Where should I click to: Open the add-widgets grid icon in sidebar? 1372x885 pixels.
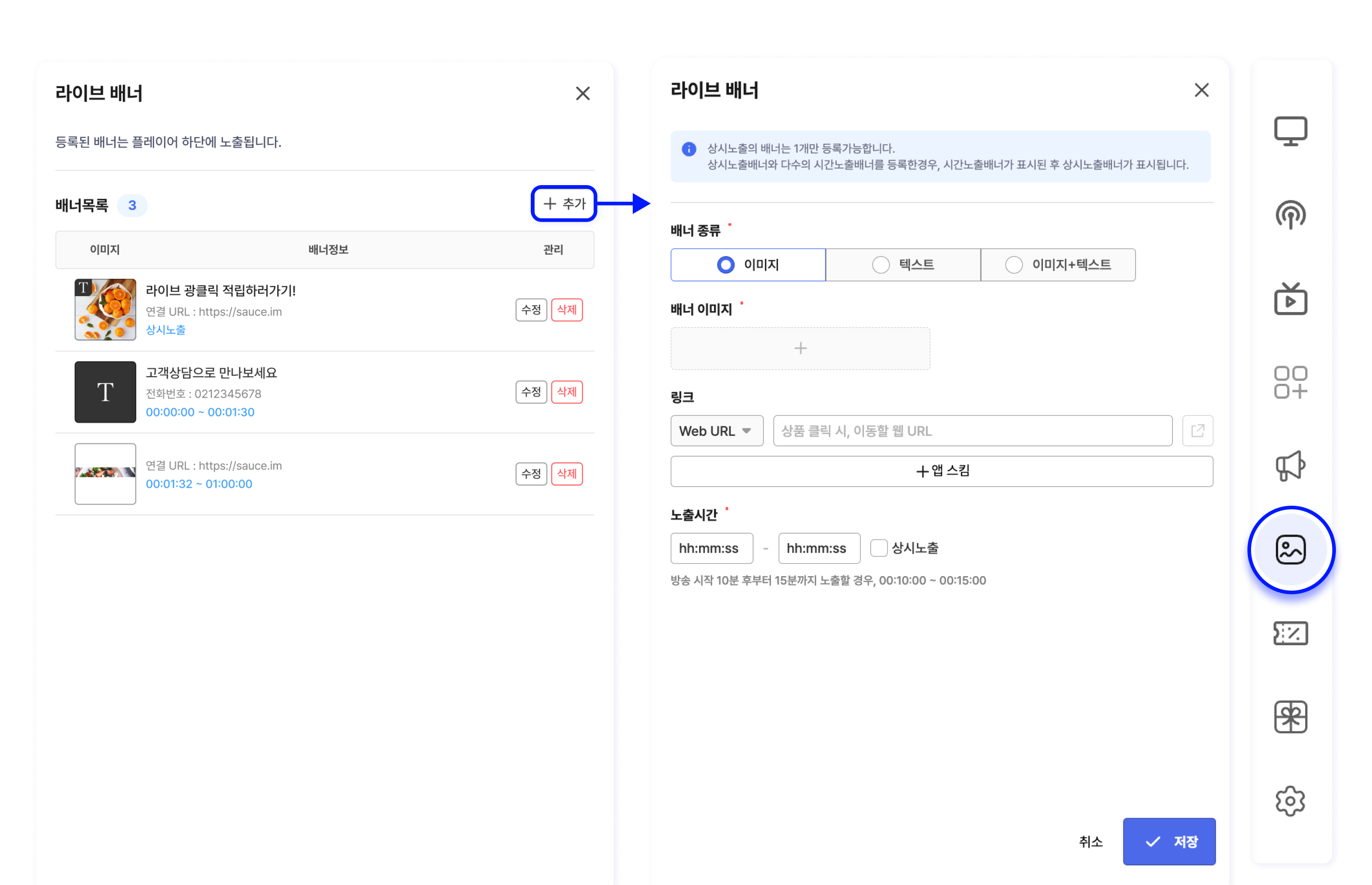click(1290, 382)
